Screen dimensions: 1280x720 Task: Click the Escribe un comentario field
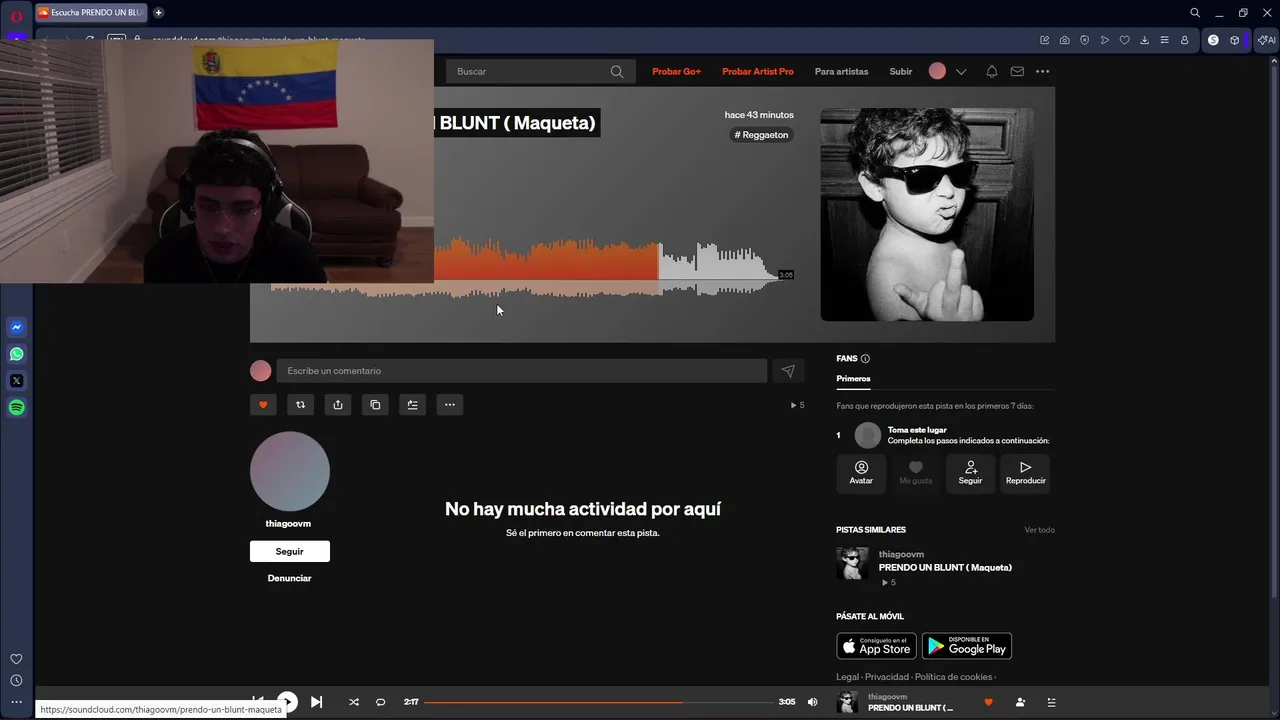[522, 371]
